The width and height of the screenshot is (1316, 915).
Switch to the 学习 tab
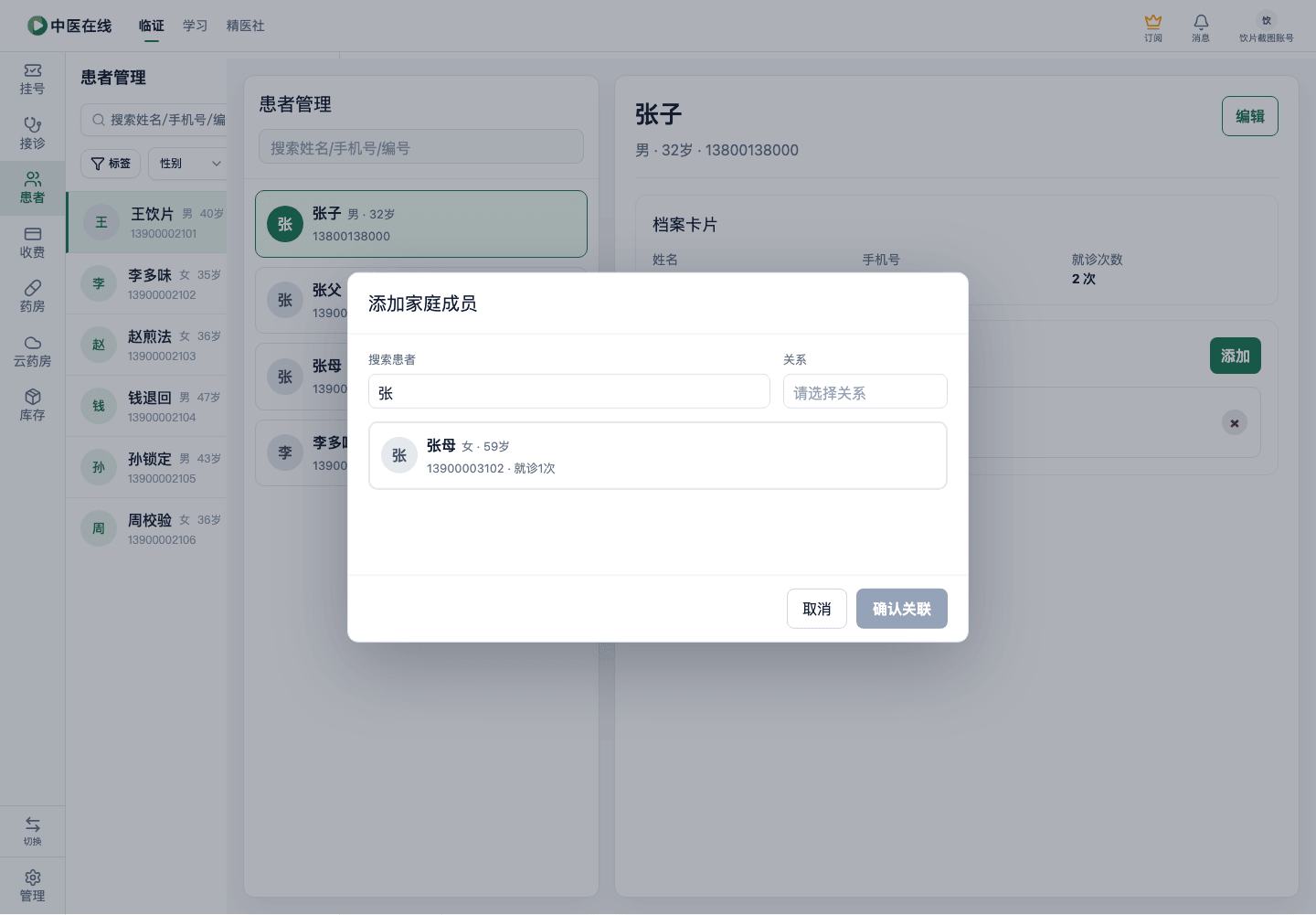tap(196, 26)
